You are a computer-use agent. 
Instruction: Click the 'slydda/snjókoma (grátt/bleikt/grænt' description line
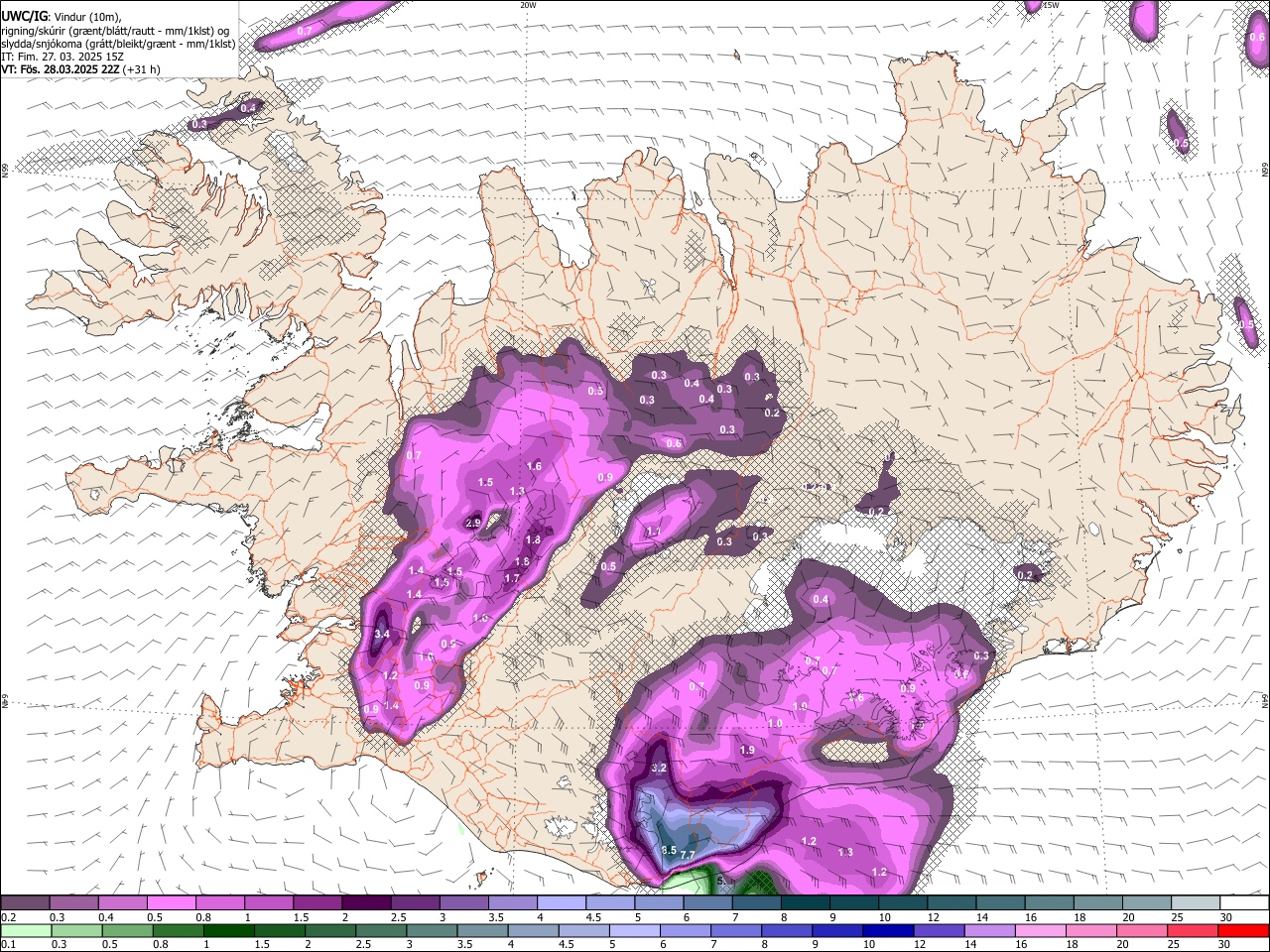tap(118, 44)
